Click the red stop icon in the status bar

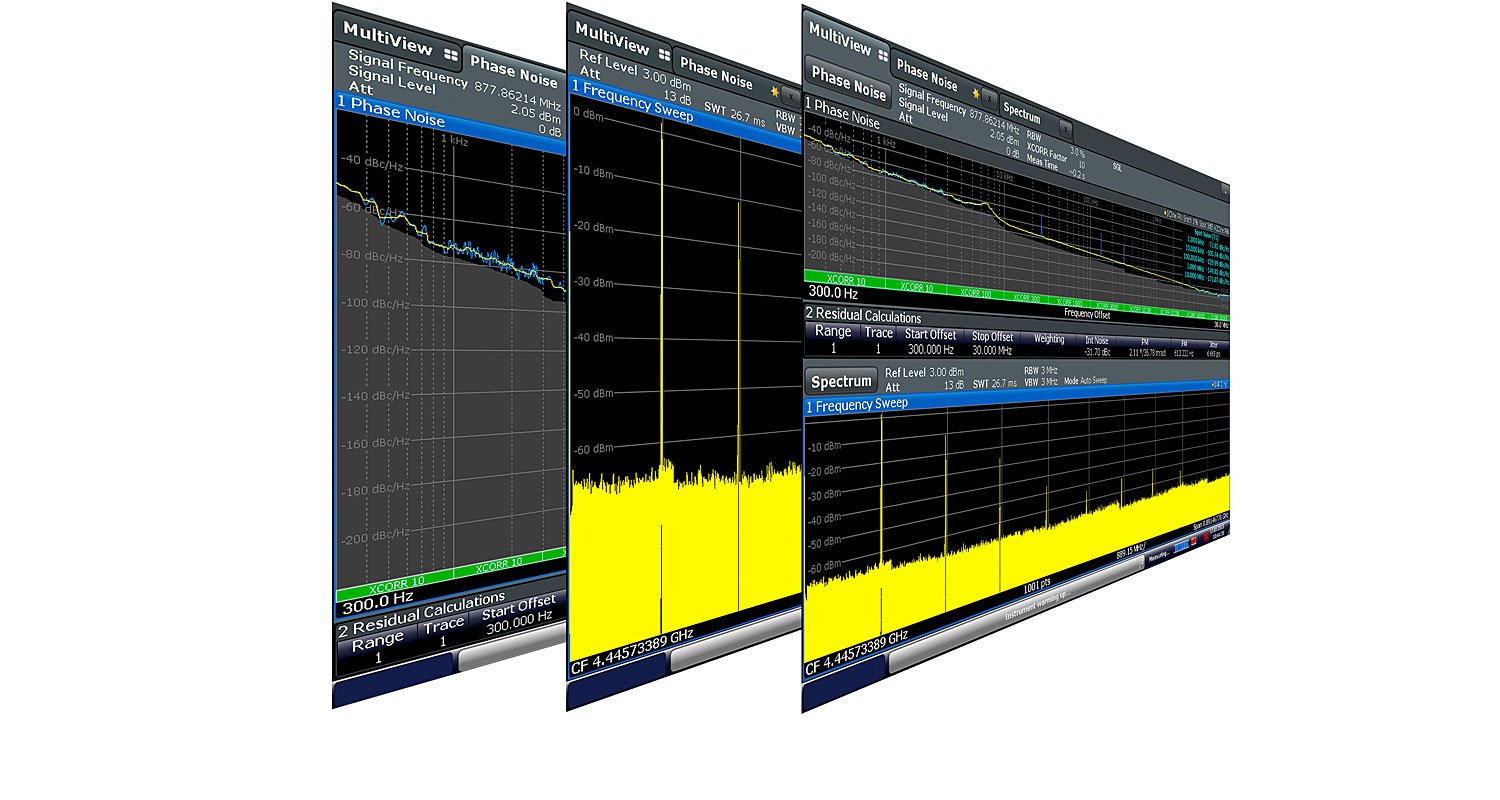(x=1194, y=542)
